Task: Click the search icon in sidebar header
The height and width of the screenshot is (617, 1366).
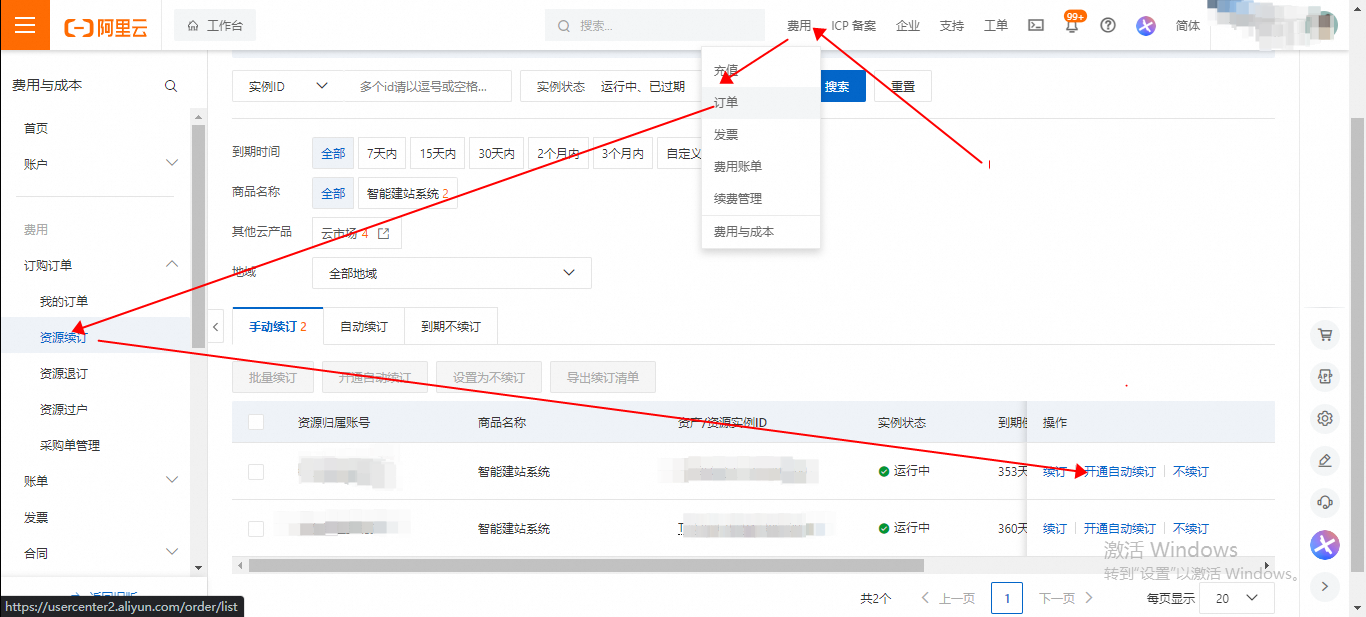Action: click(171, 86)
